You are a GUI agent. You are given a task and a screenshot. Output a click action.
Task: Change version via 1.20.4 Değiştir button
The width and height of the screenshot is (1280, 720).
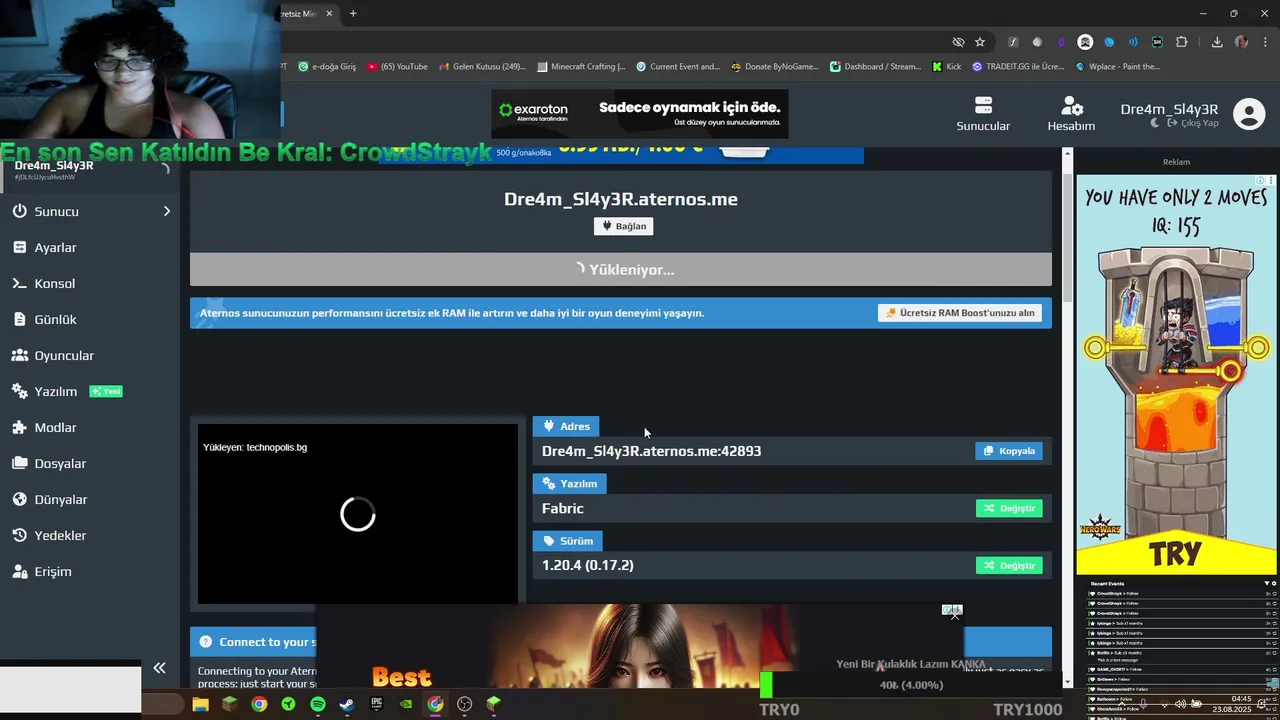(x=1009, y=565)
